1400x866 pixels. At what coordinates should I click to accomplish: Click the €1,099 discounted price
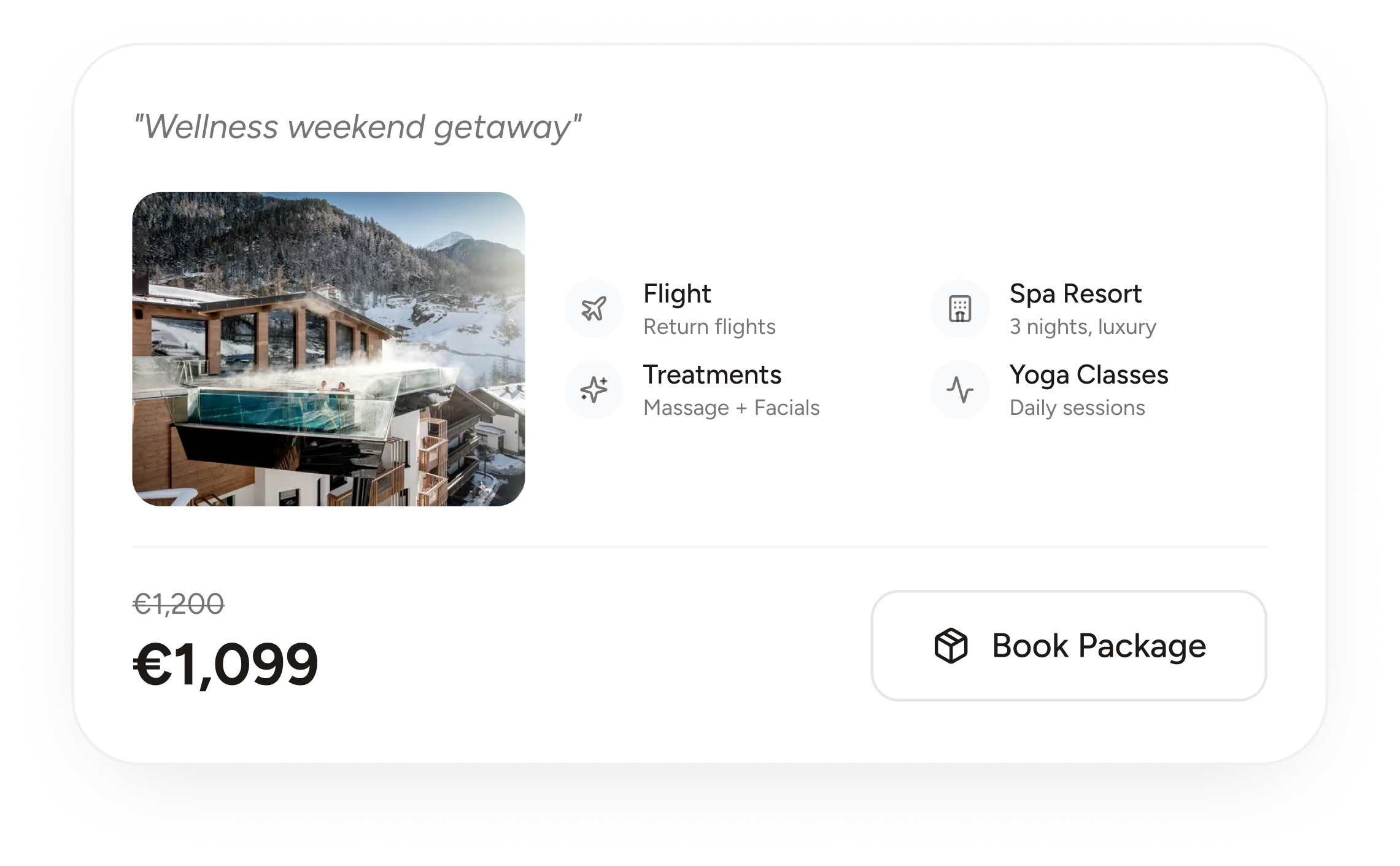225,664
